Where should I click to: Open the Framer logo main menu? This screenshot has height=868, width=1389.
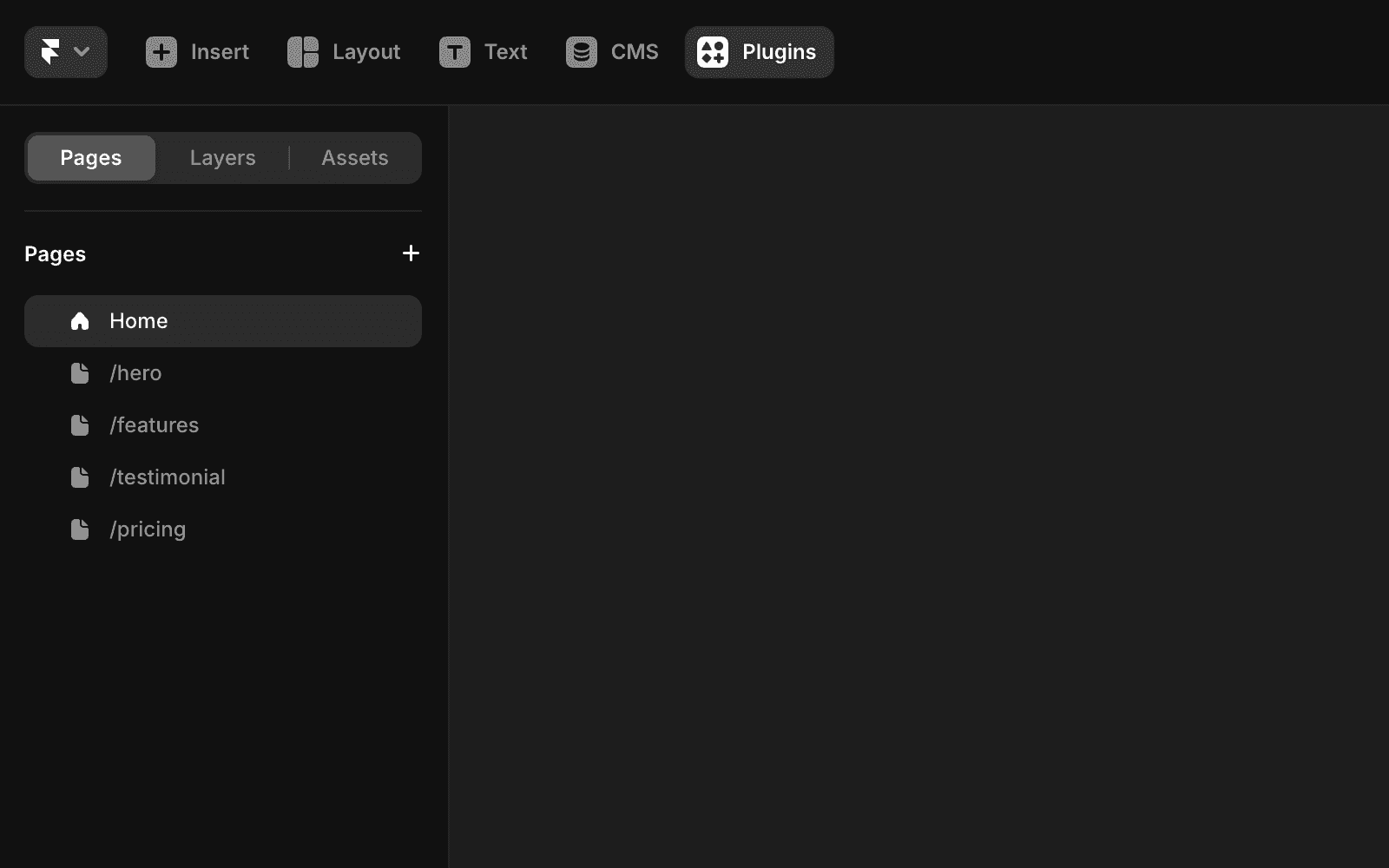tap(66, 52)
